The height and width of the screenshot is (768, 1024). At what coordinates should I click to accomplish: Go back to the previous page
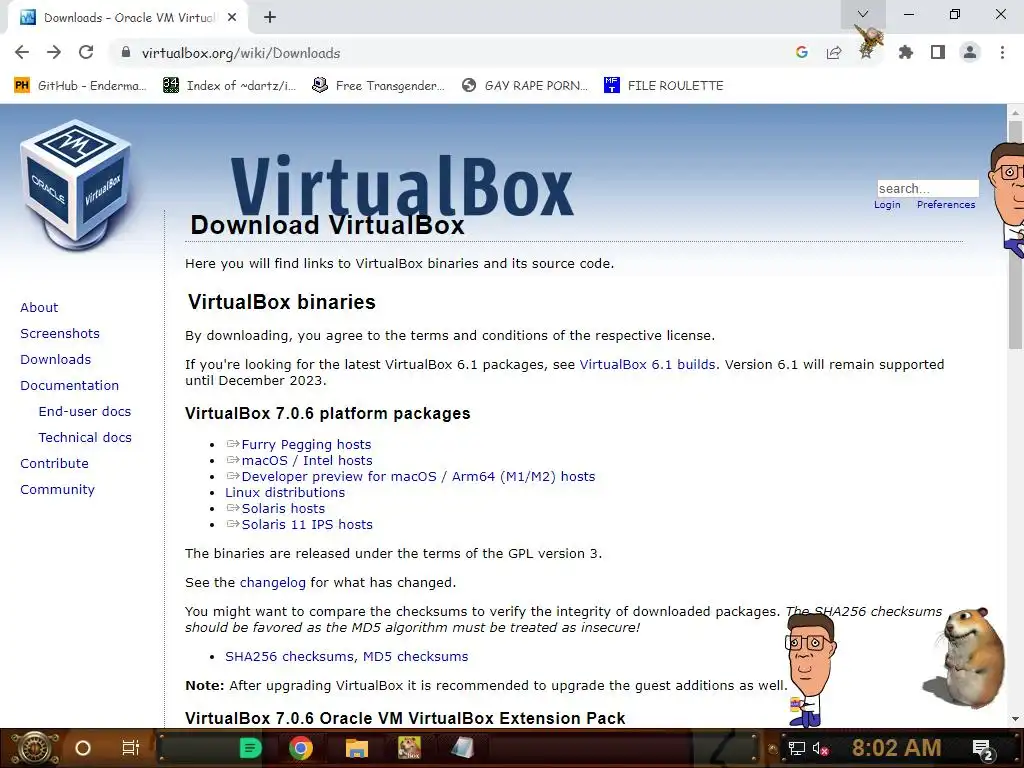(22, 52)
